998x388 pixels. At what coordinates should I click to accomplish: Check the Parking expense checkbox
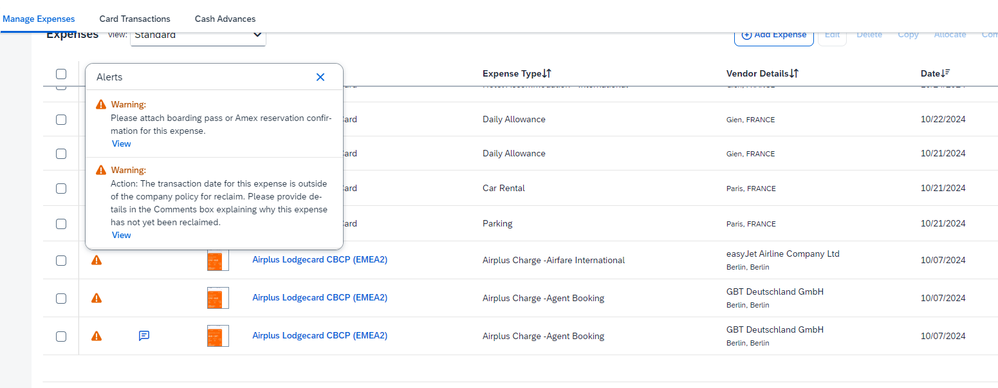click(x=61, y=224)
